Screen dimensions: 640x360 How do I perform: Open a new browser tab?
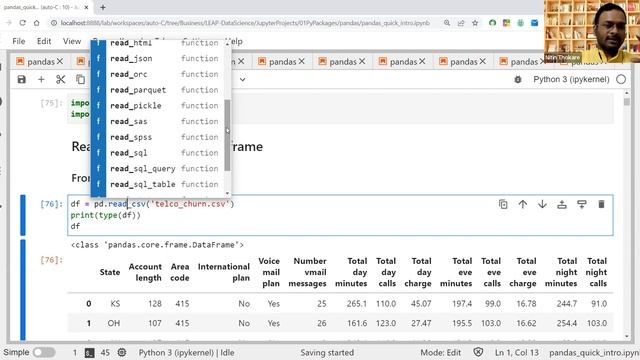[103, 7]
